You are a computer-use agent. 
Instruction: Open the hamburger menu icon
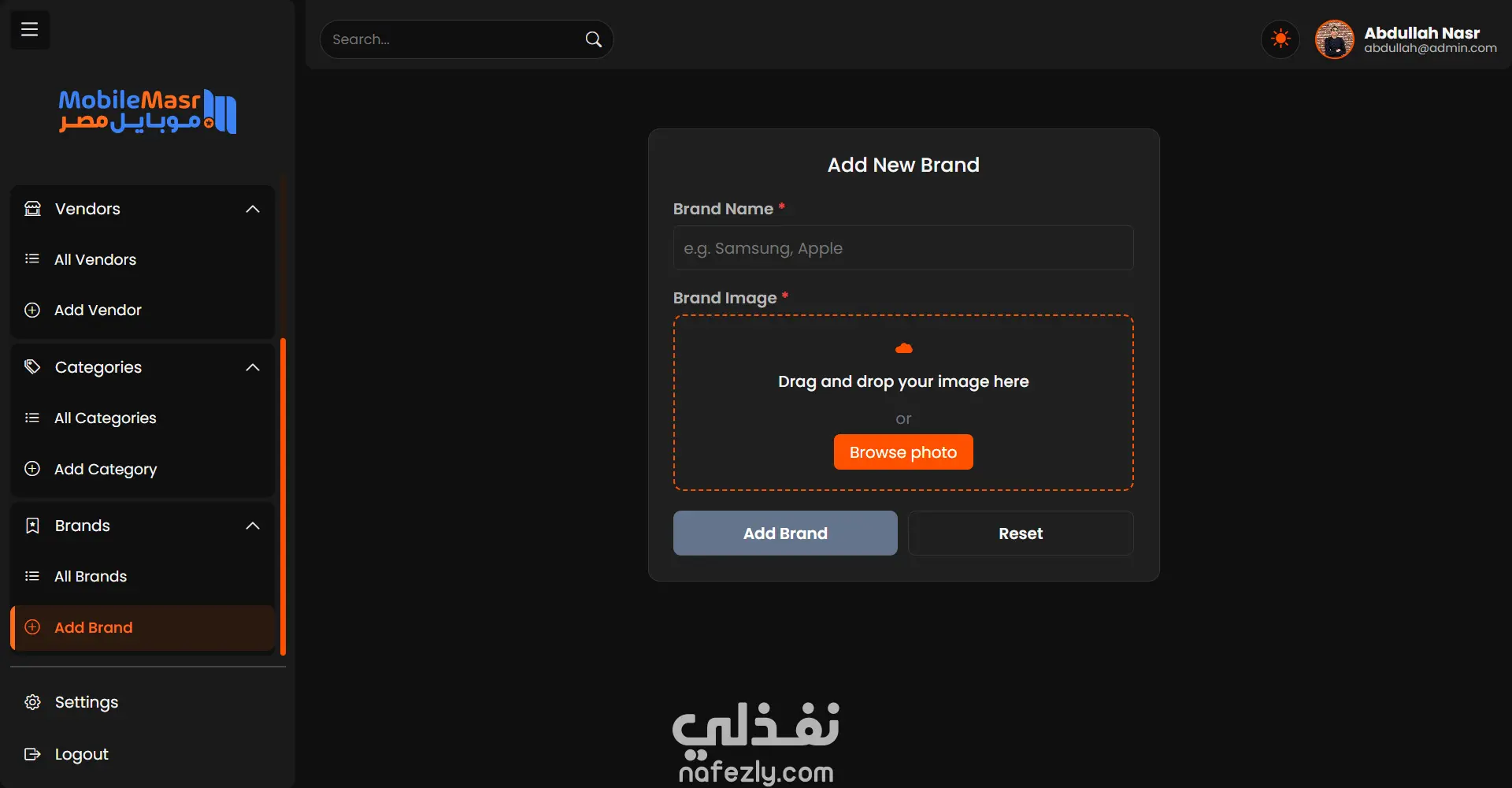point(30,30)
